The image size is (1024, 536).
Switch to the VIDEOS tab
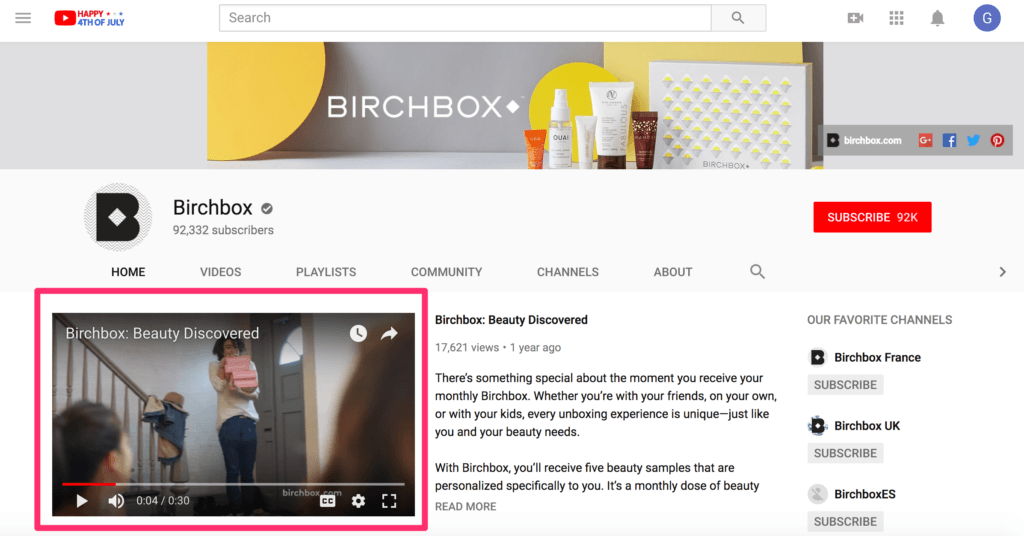[x=221, y=272]
